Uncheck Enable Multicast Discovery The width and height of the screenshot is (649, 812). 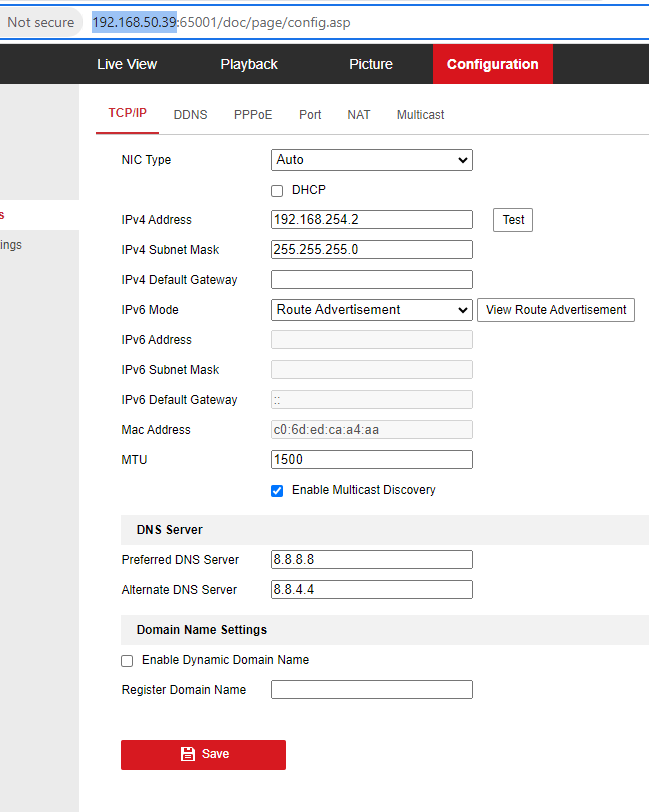[278, 490]
